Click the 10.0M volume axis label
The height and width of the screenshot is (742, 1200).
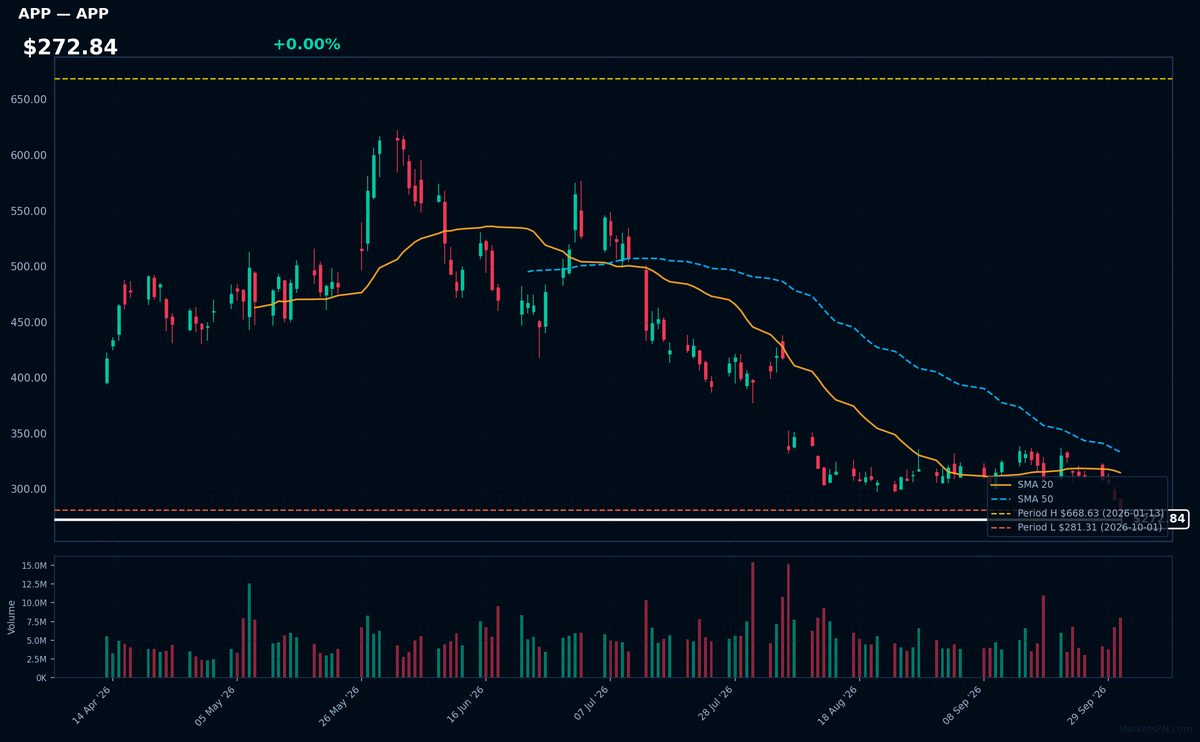[34, 603]
